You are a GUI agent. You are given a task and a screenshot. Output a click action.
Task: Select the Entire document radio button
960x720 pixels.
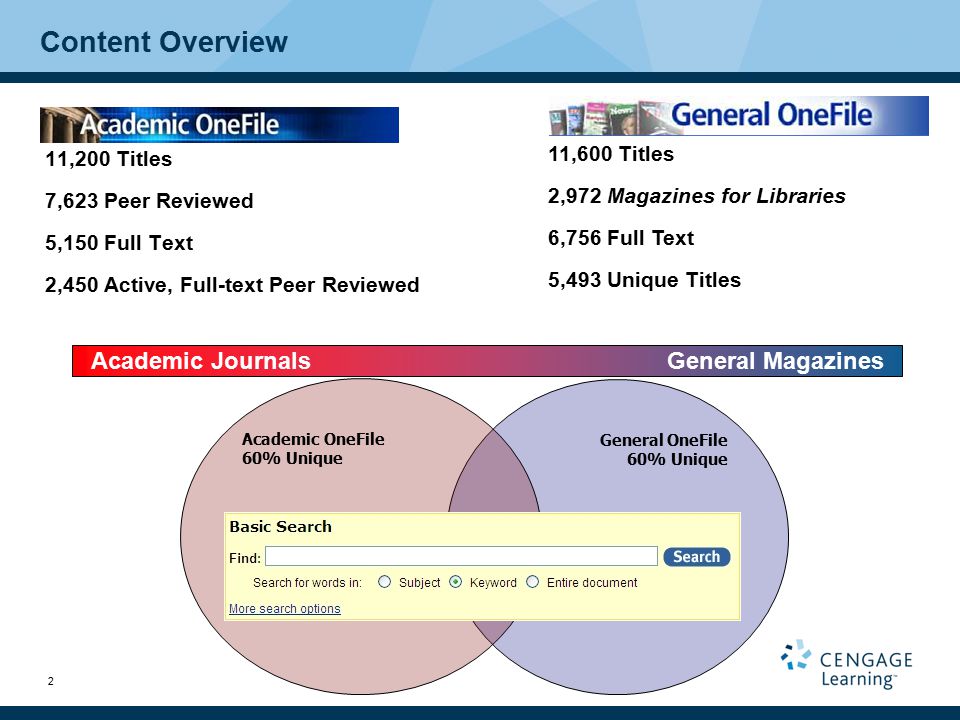533,582
